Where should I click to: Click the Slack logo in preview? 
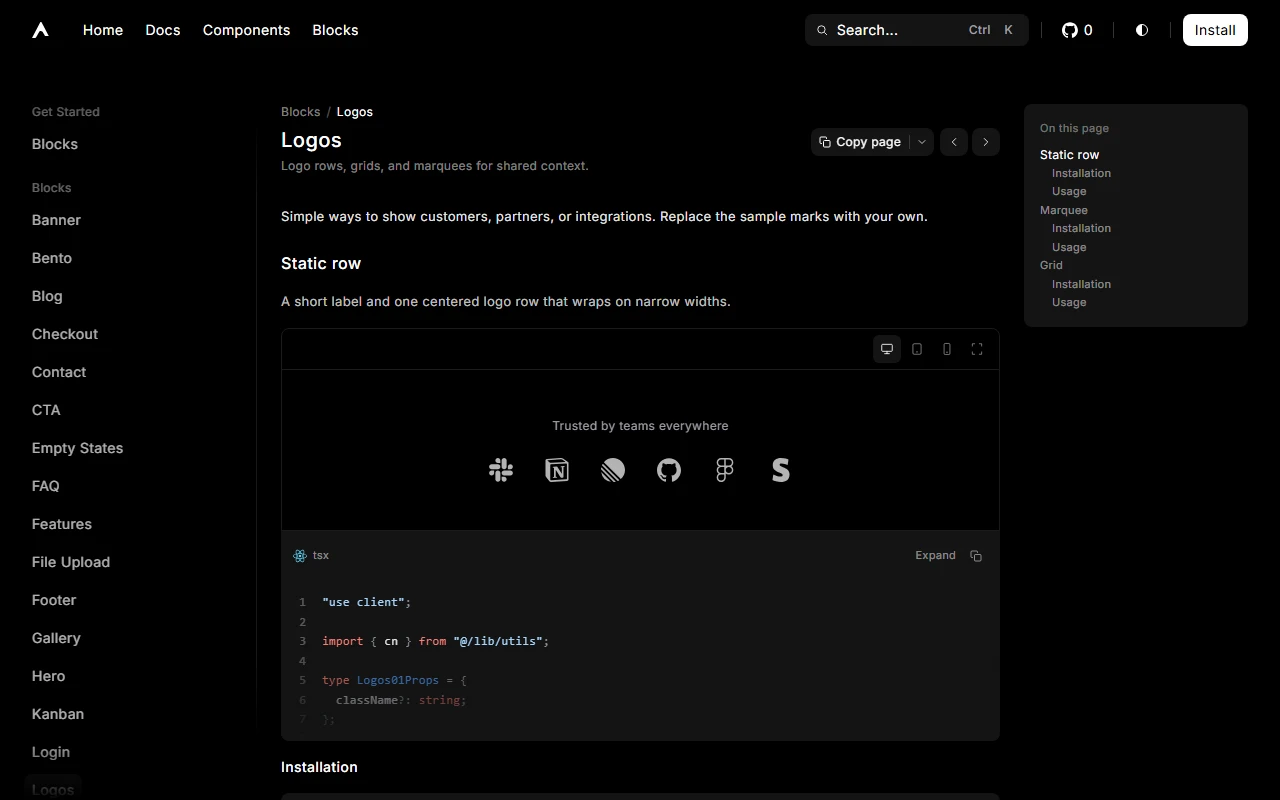(x=501, y=470)
